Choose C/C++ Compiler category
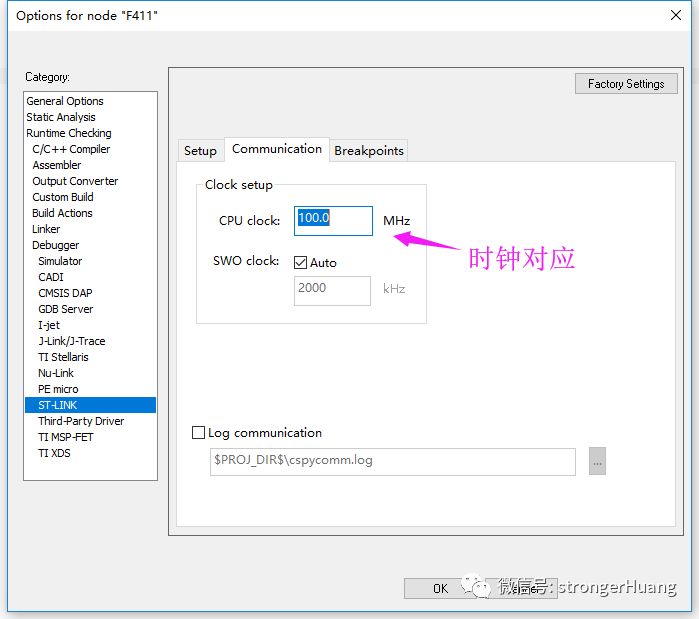This screenshot has width=699, height=619. pos(71,149)
